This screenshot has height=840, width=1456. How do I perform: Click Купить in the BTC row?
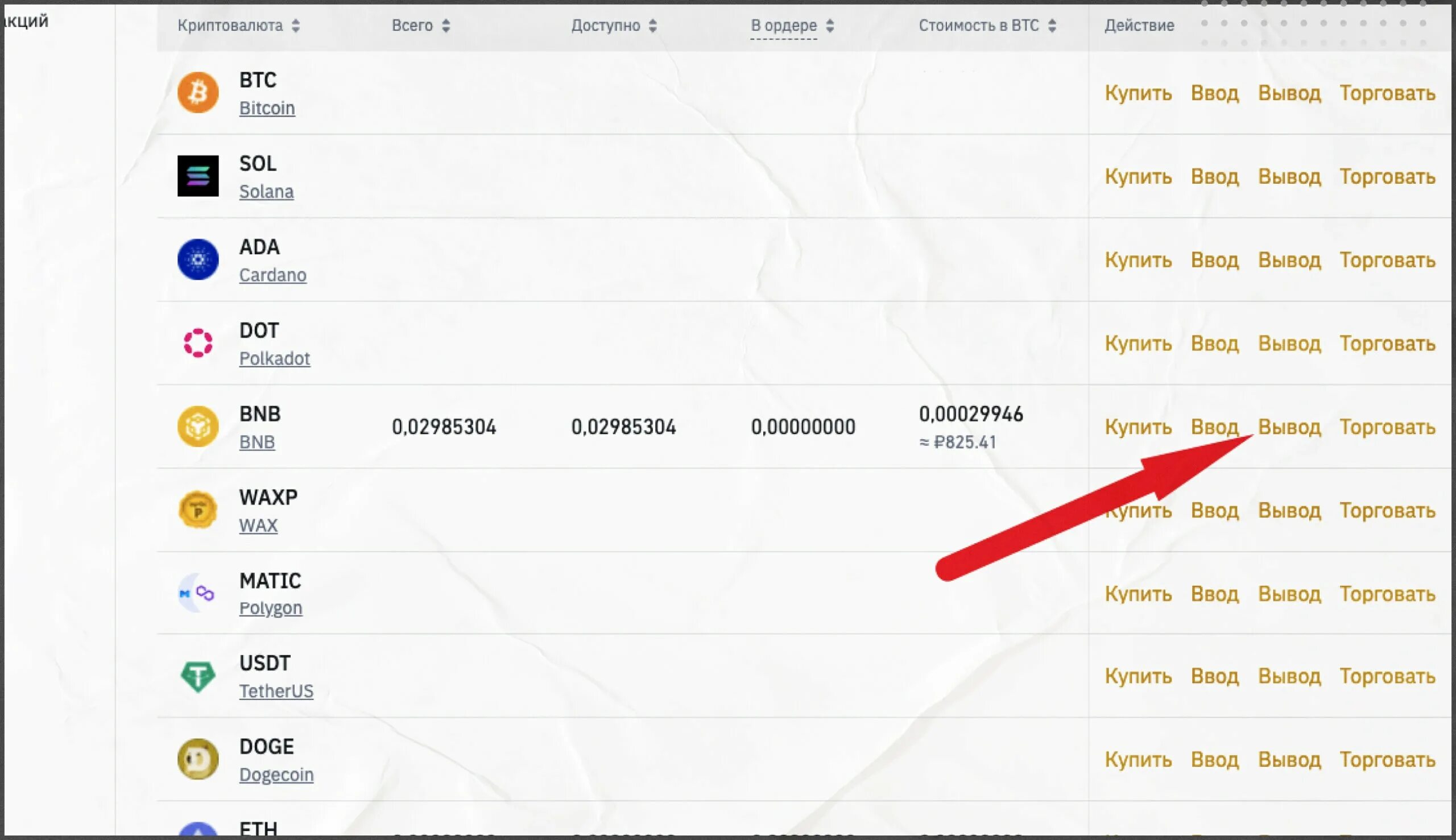coord(1138,93)
